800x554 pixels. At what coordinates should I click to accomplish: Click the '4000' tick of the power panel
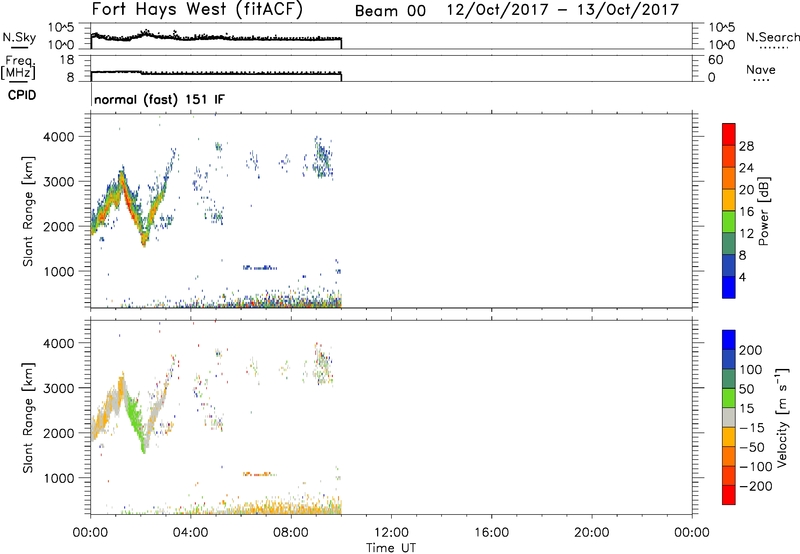[x=58, y=137]
